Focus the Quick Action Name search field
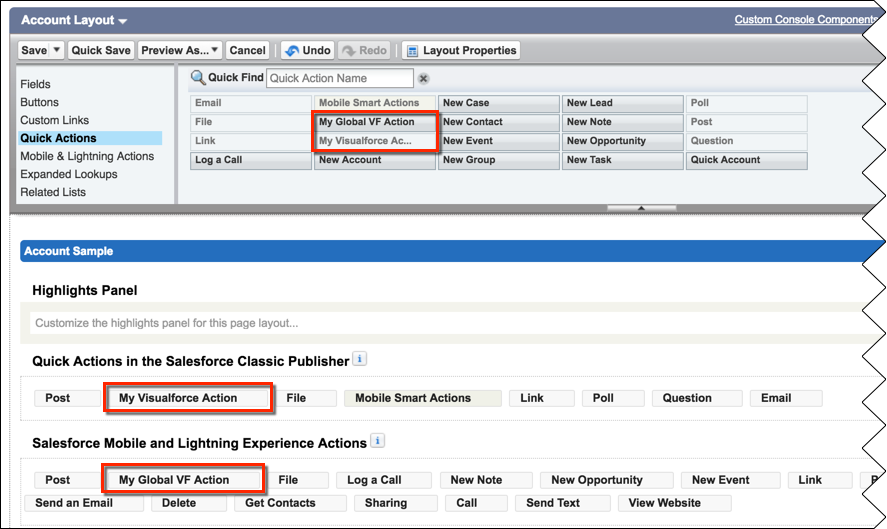The height and width of the screenshot is (529, 887). pyautogui.click(x=340, y=78)
